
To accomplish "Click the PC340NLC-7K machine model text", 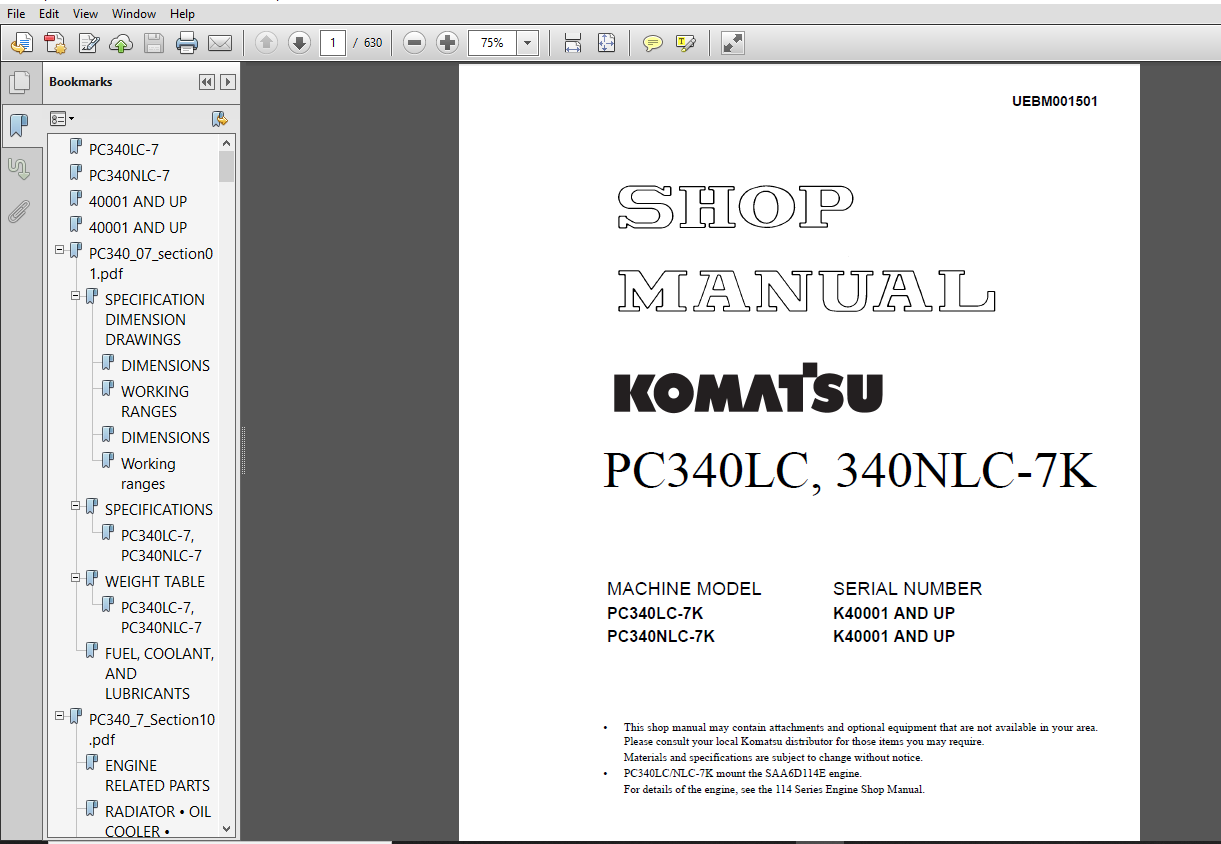I will pos(661,636).
